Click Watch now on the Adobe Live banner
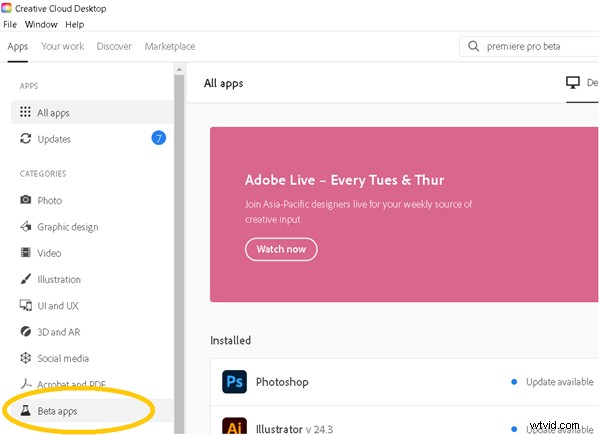 (x=281, y=249)
